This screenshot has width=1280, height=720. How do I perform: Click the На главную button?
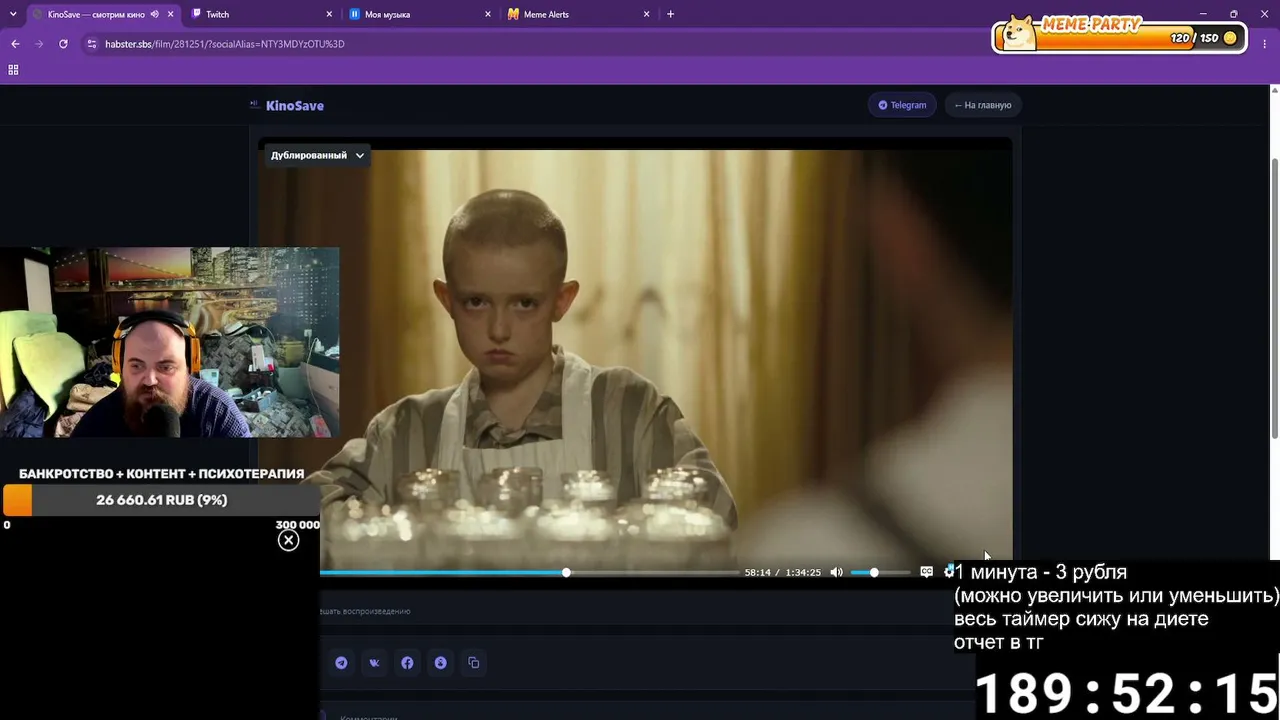pos(983,105)
